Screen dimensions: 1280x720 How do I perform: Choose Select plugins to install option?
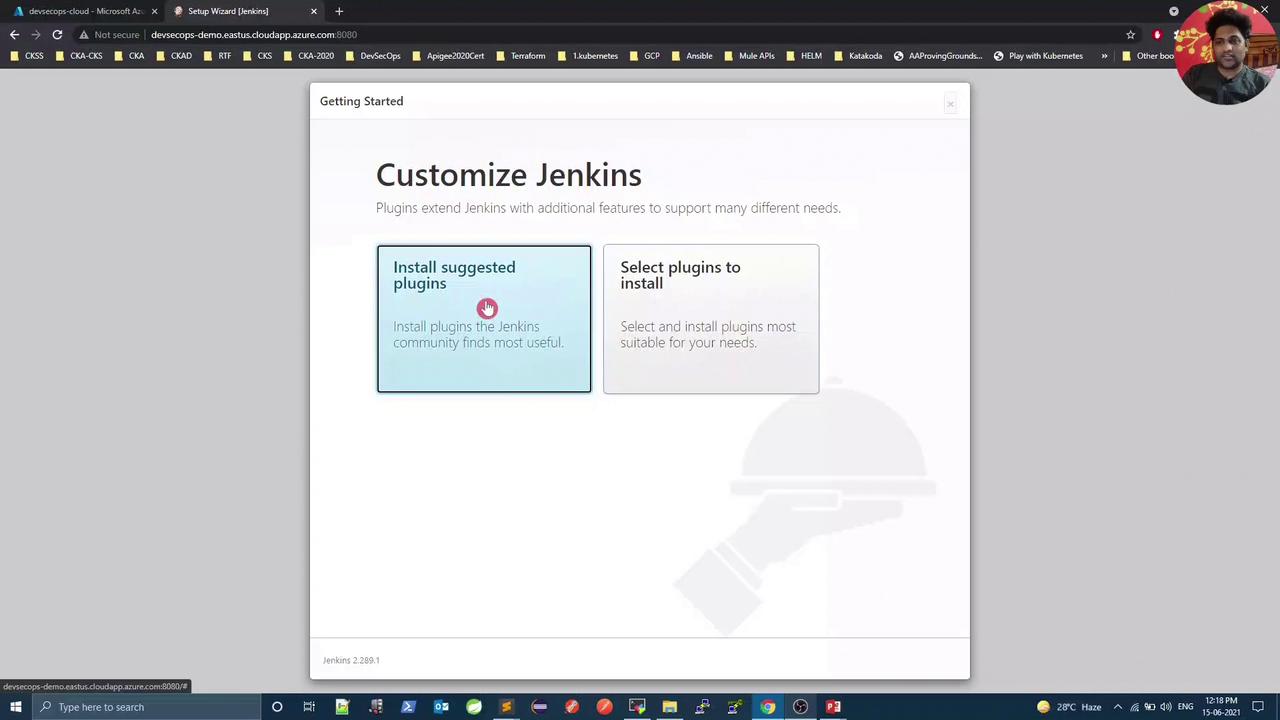click(x=710, y=319)
